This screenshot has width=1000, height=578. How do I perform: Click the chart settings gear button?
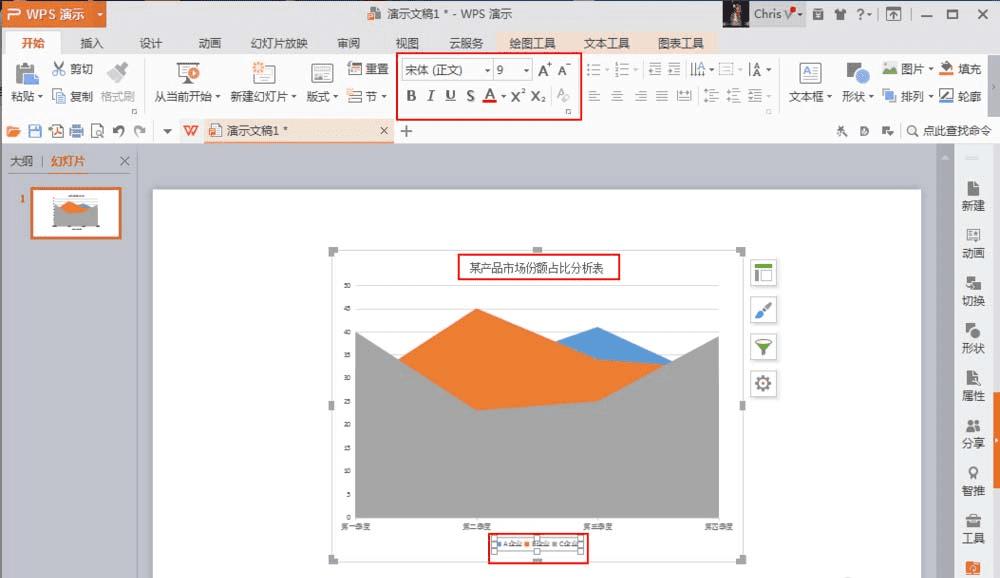click(x=763, y=383)
